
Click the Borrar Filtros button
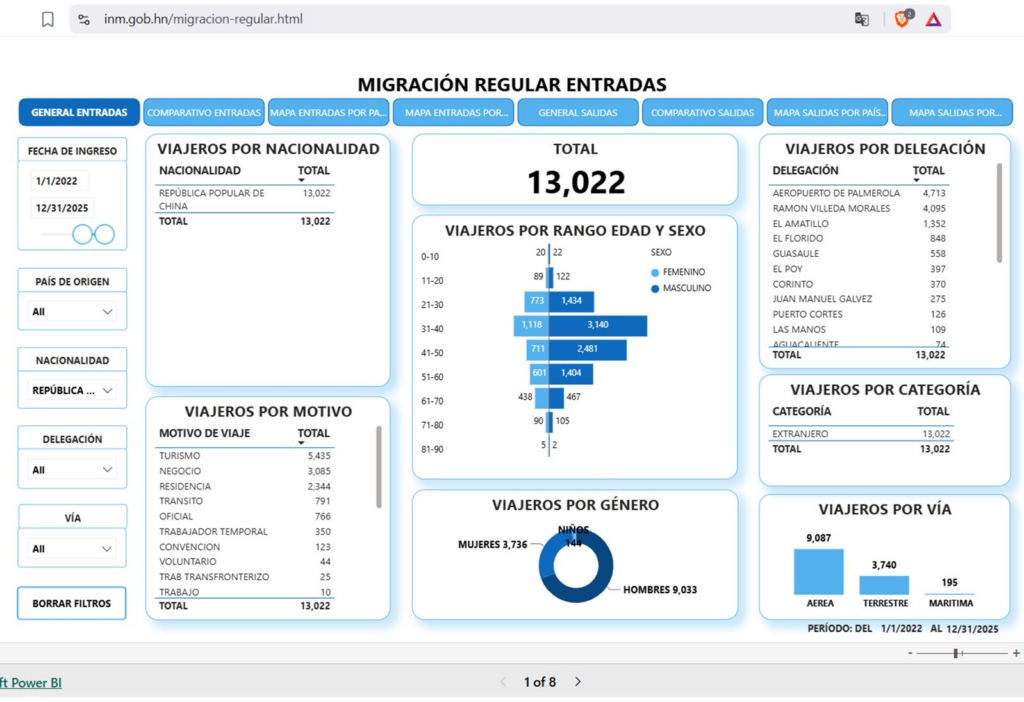point(72,603)
